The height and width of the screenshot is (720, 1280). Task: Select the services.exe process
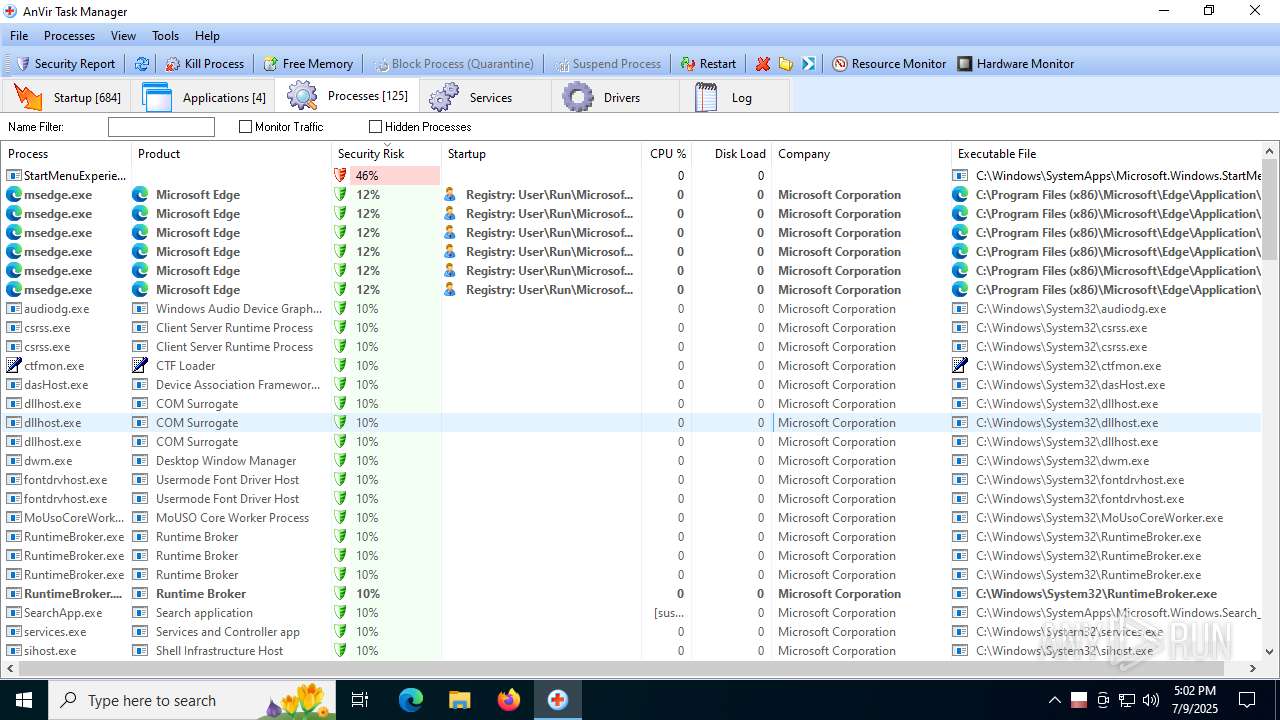coord(55,632)
